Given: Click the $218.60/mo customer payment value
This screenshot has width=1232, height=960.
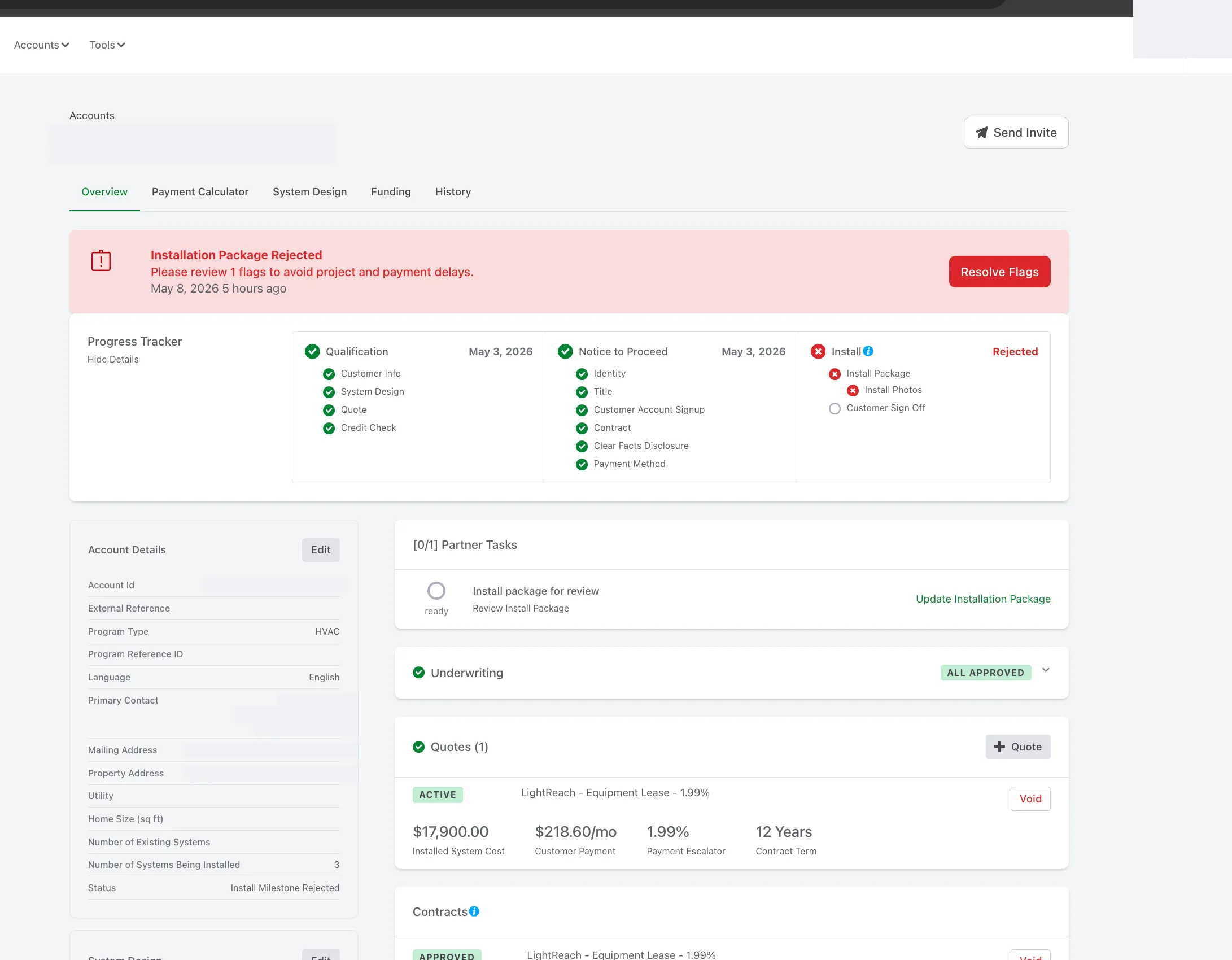Looking at the screenshot, I should [575, 831].
